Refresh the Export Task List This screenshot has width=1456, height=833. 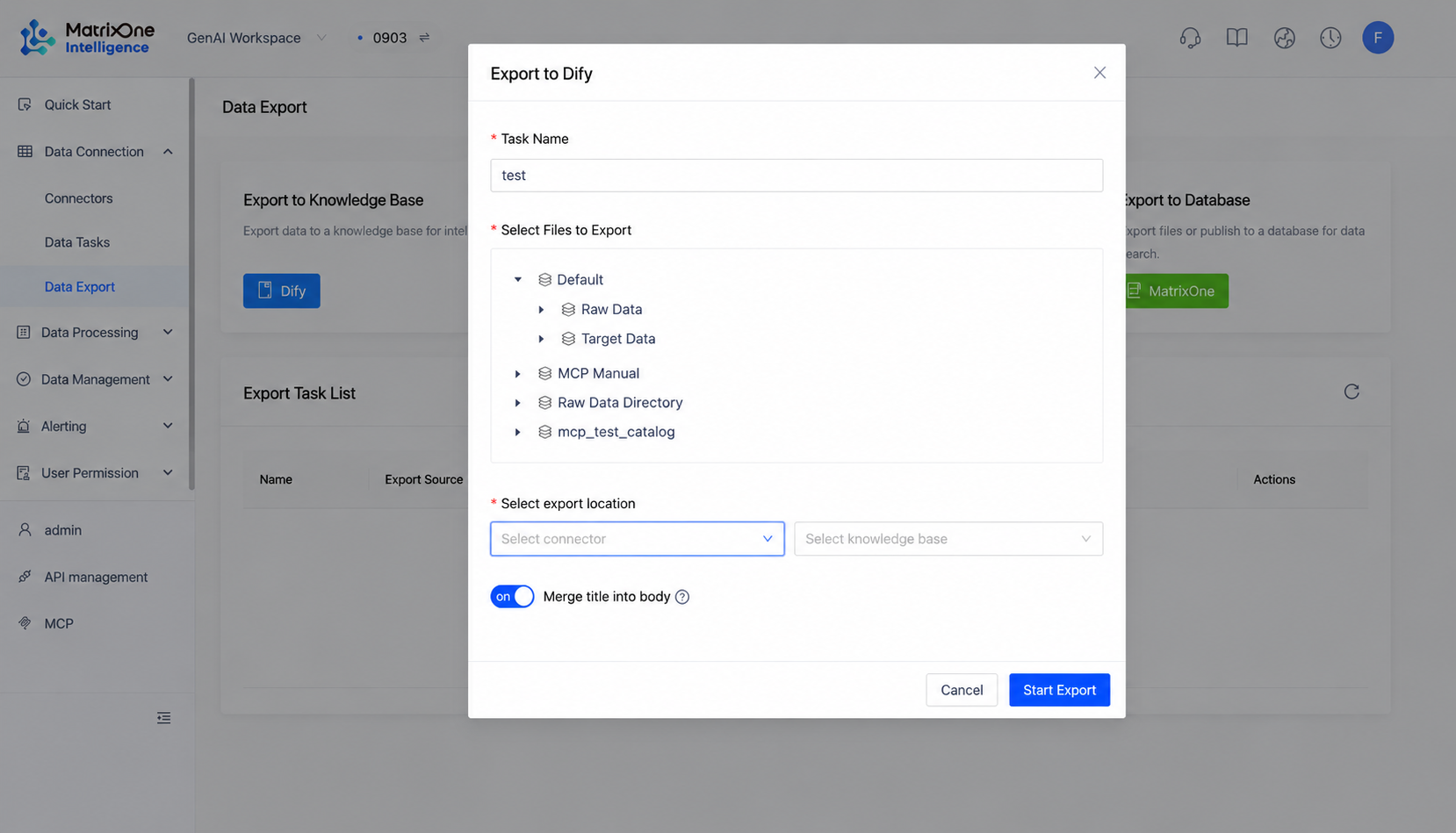(1351, 391)
